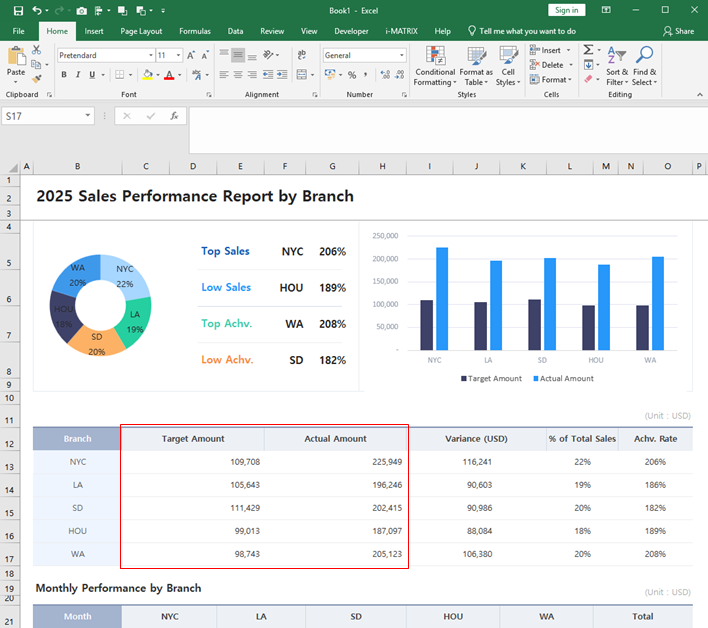This screenshot has height=628, width=708.
Task: Click the Save icon in quick access toolbar
Action: (16, 10)
